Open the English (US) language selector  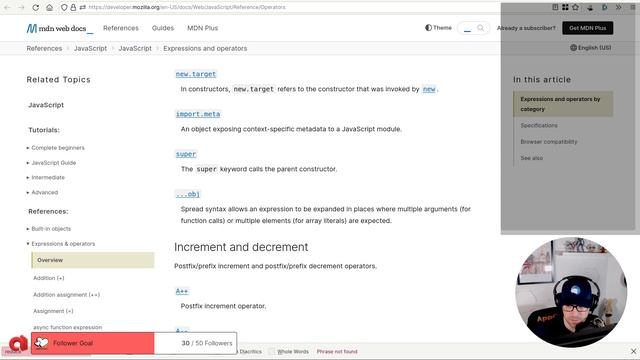pos(591,48)
